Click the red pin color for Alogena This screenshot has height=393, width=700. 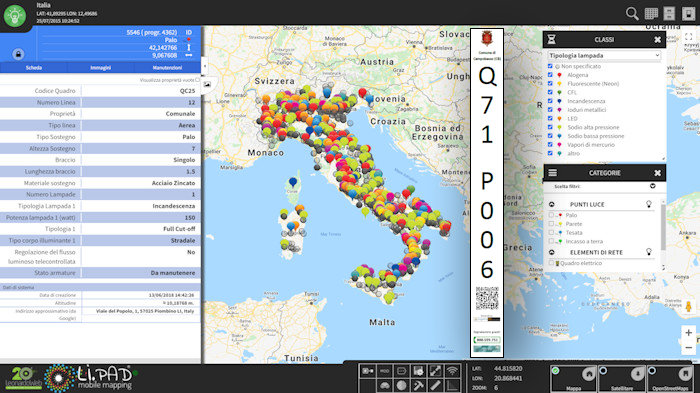pos(559,75)
